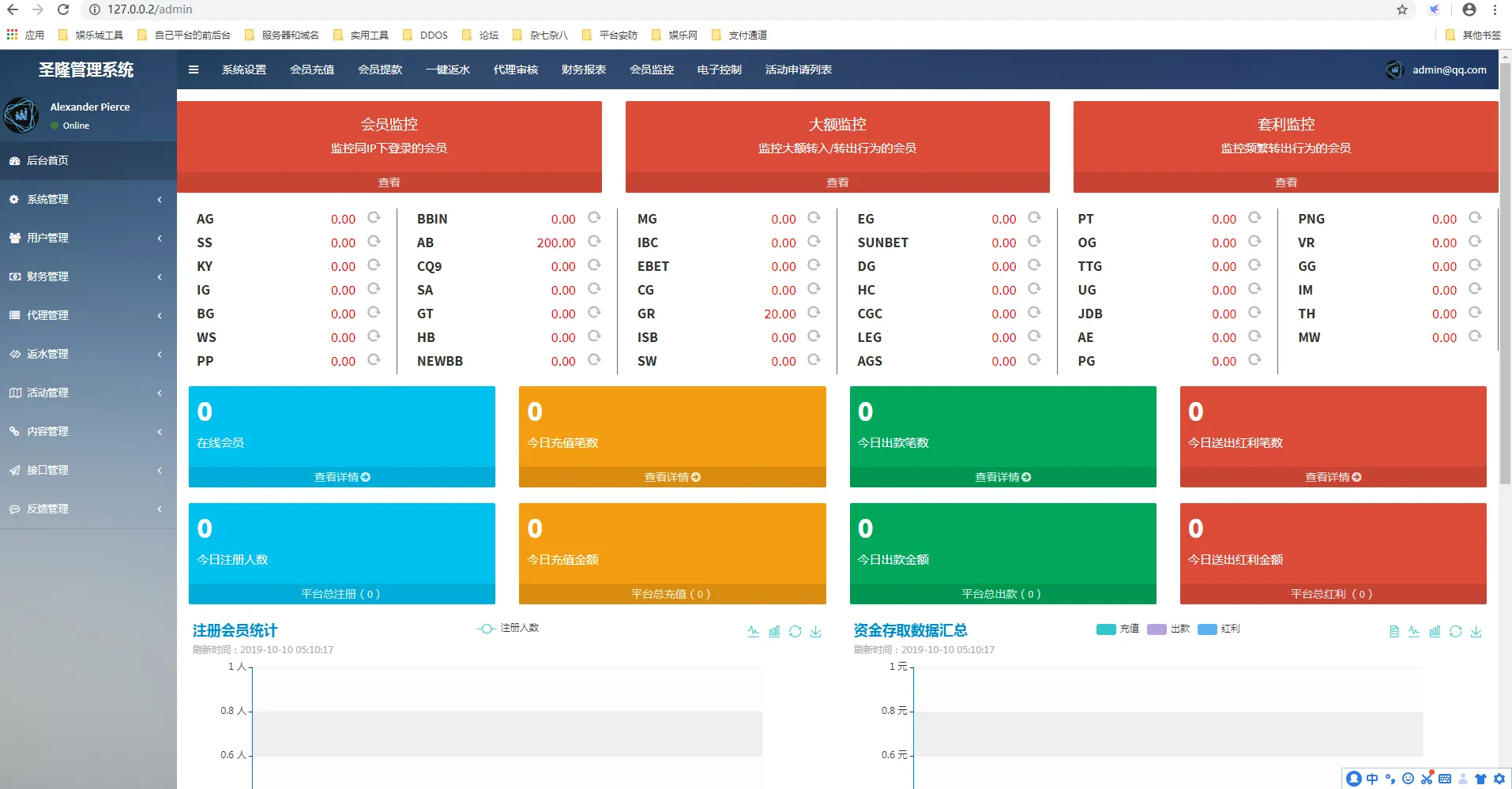Click 查看 on the 大额监控 panel
Viewport: 1512px width, 789px height.
837,182
